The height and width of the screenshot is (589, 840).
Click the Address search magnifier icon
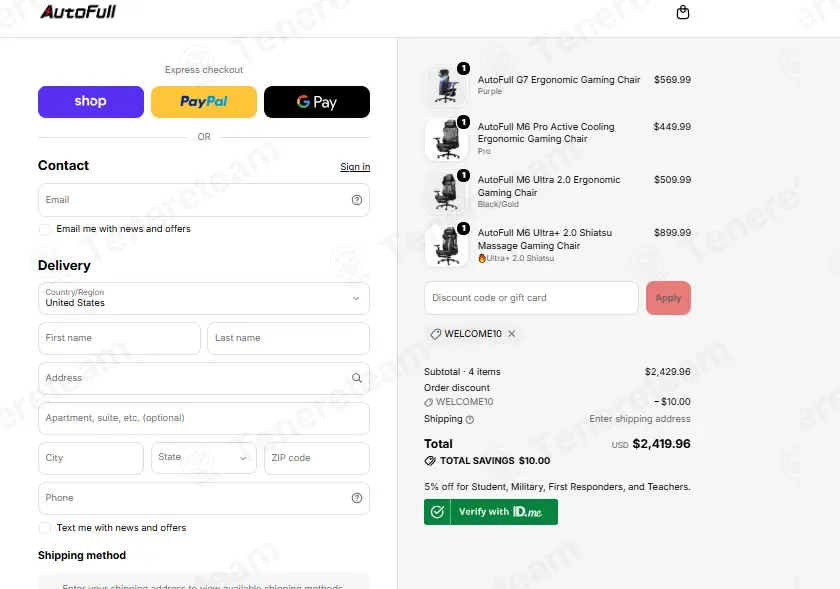pyautogui.click(x=357, y=378)
